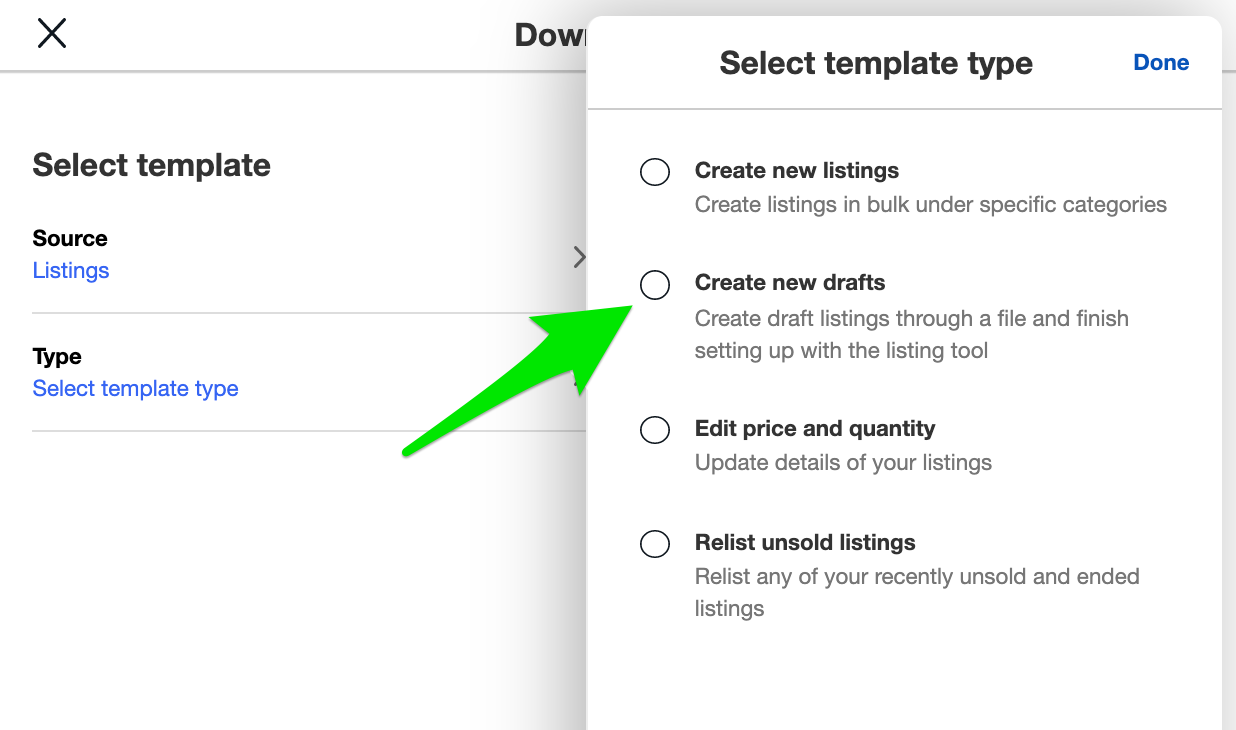This screenshot has width=1236, height=730.
Task: Click the blue "Select template type" link
Action: coord(135,388)
